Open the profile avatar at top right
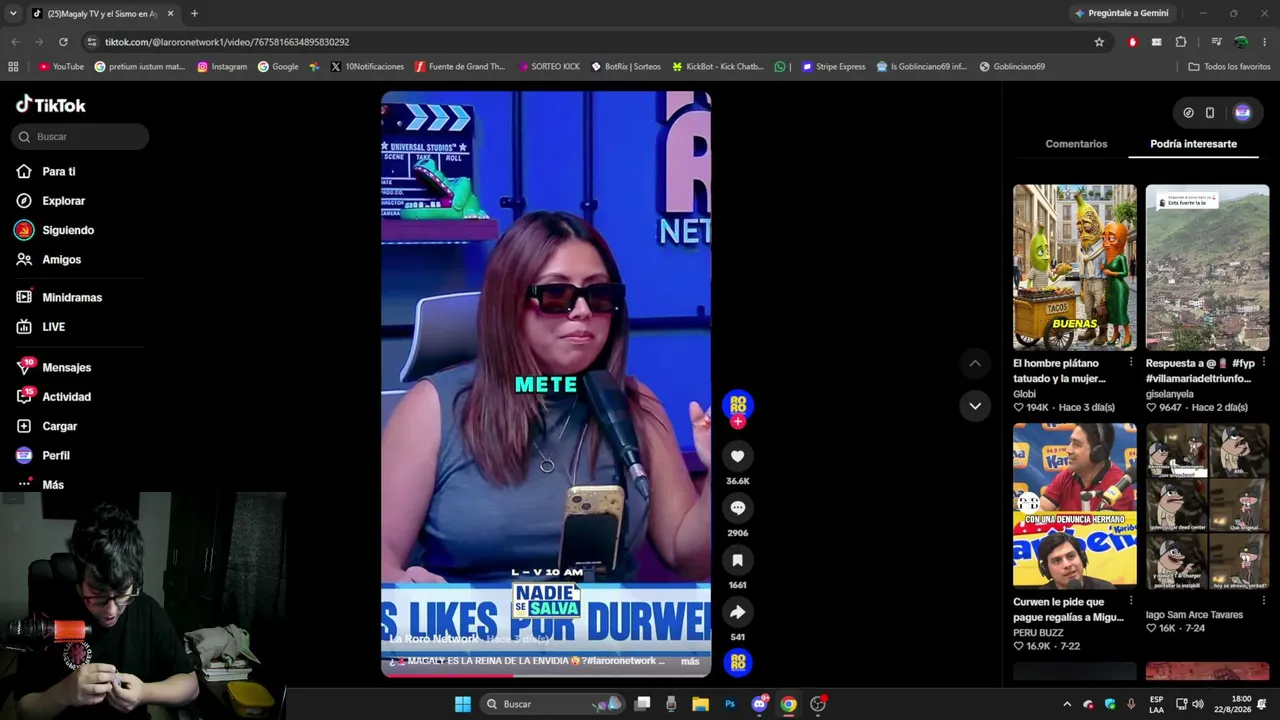Image resolution: width=1280 pixels, height=720 pixels. (1242, 113)
